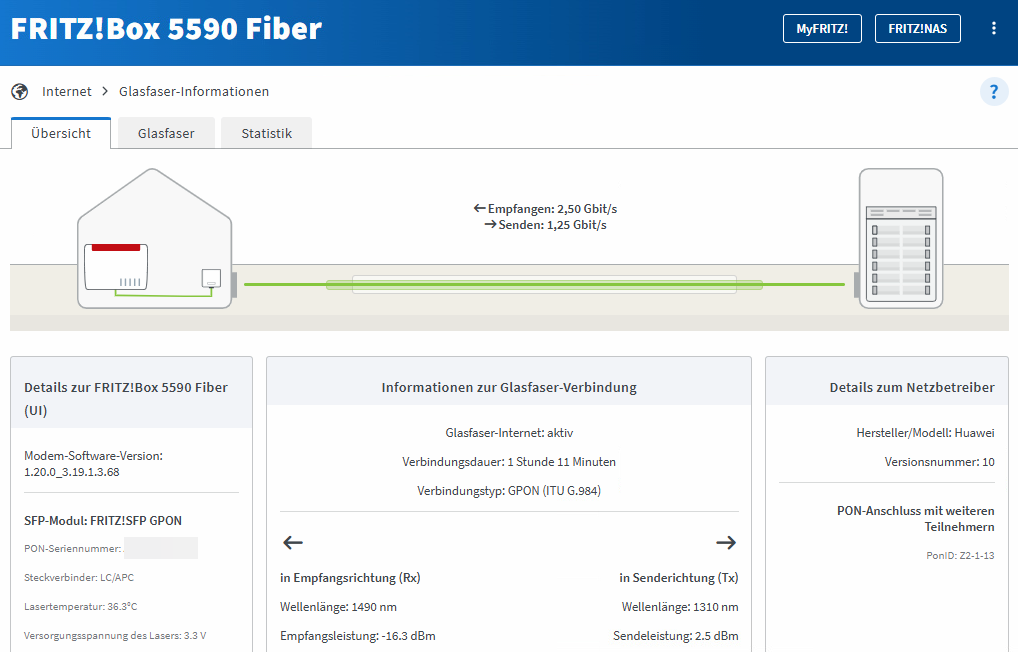
Task: Click the Informationen zur Glasfaser-Verbindung heading
Action: (x=509, y=388)
